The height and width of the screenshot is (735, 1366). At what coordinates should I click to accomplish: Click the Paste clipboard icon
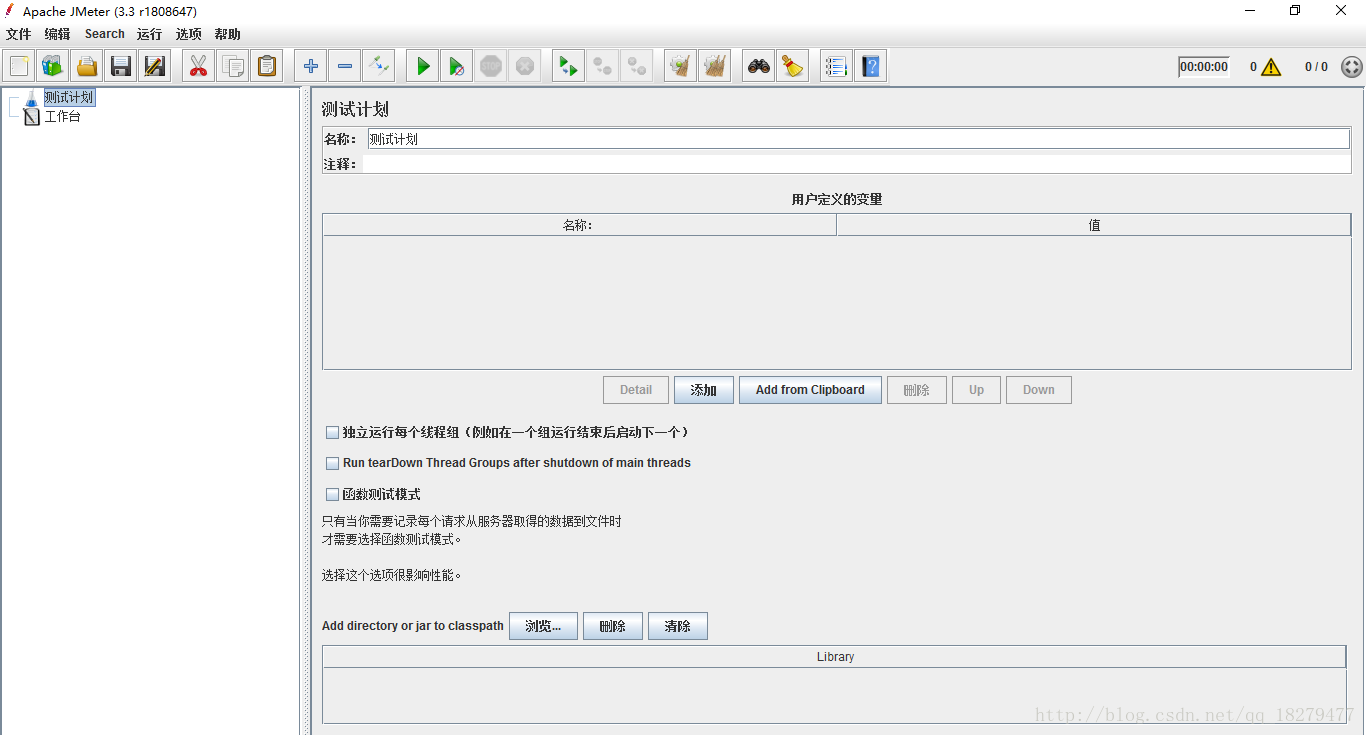click(x=266, y=66)
